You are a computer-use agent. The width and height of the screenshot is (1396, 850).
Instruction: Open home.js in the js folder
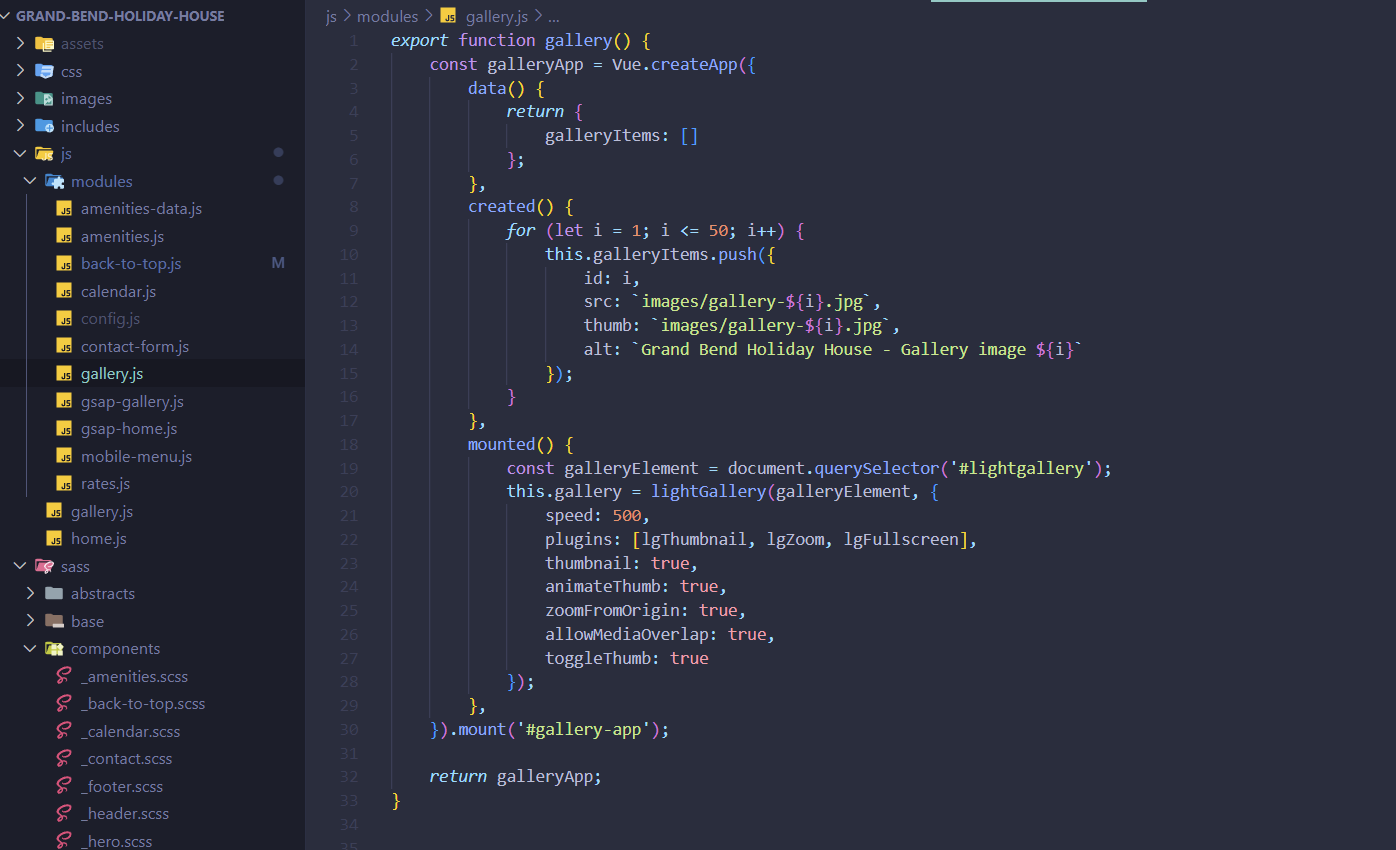[x=98, y=539]
